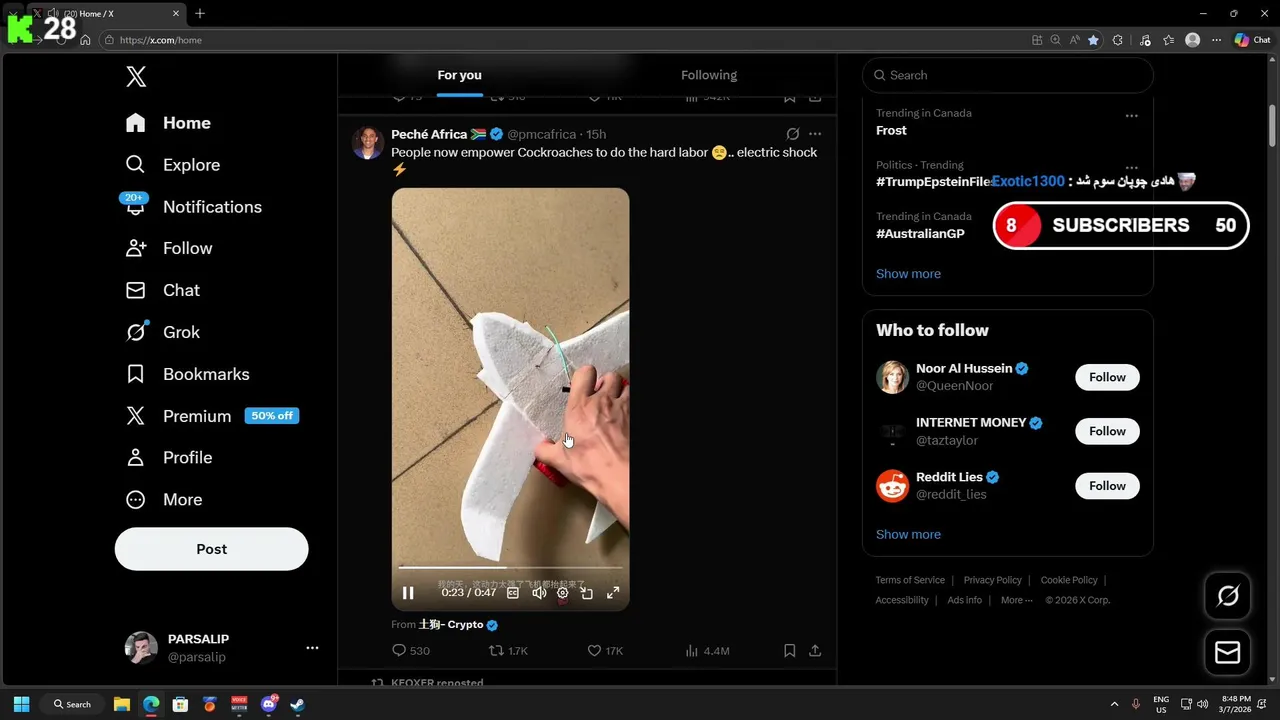Switch to the Following tab
This screenshot has height=720, width=1280.
(x=709, y=75)
